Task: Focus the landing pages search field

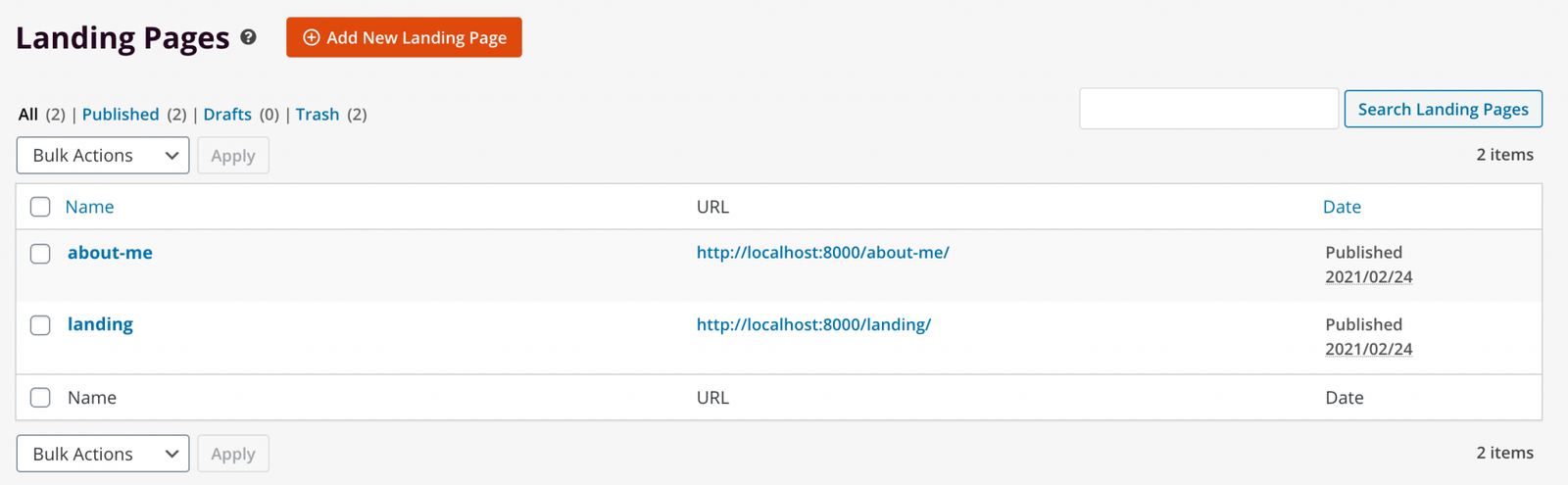Action: coord(1208,109)
